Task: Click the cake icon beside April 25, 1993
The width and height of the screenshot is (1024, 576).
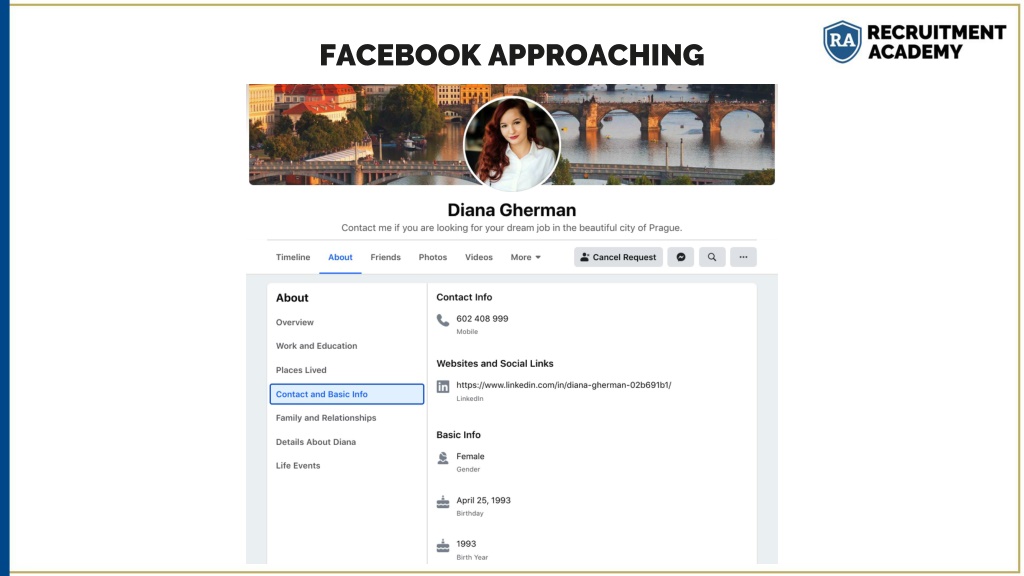Action: [x=443, y=502]
